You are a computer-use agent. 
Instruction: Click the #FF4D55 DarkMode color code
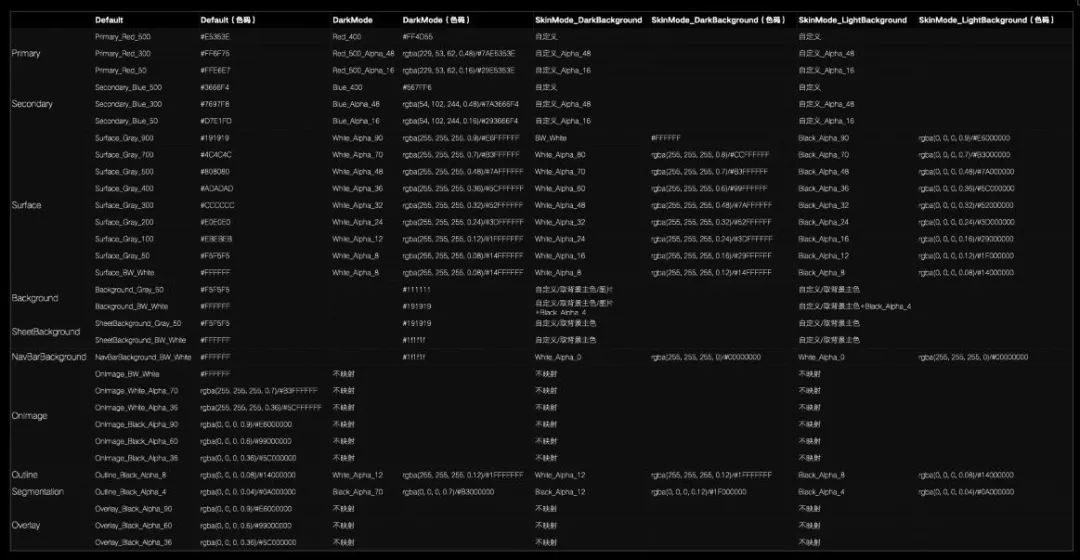[x=418, y=36]
